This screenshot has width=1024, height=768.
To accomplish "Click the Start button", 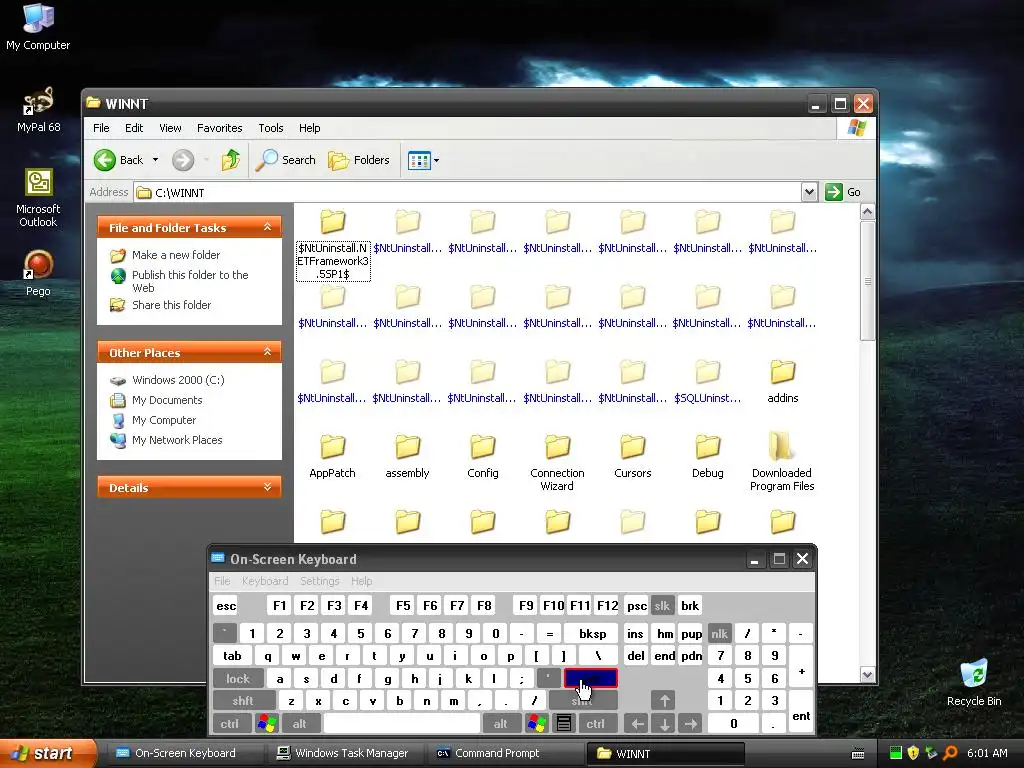I will [x=47, y=753].
